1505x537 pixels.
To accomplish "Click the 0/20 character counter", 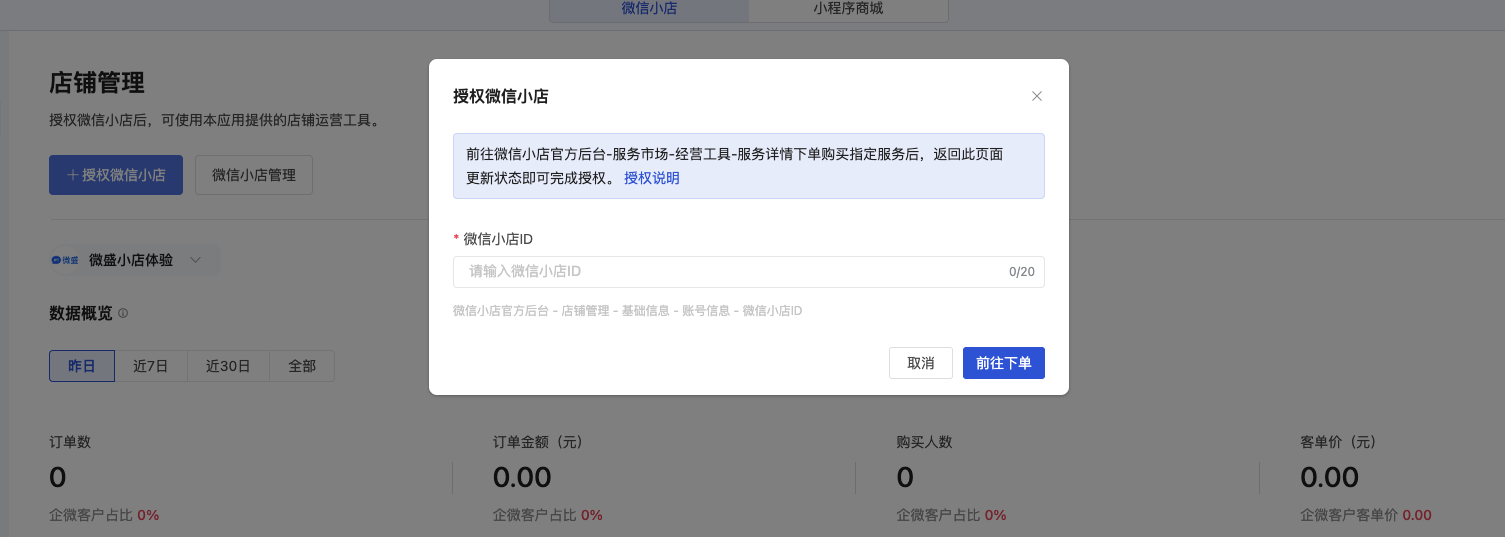I will tap(1022, 272).
